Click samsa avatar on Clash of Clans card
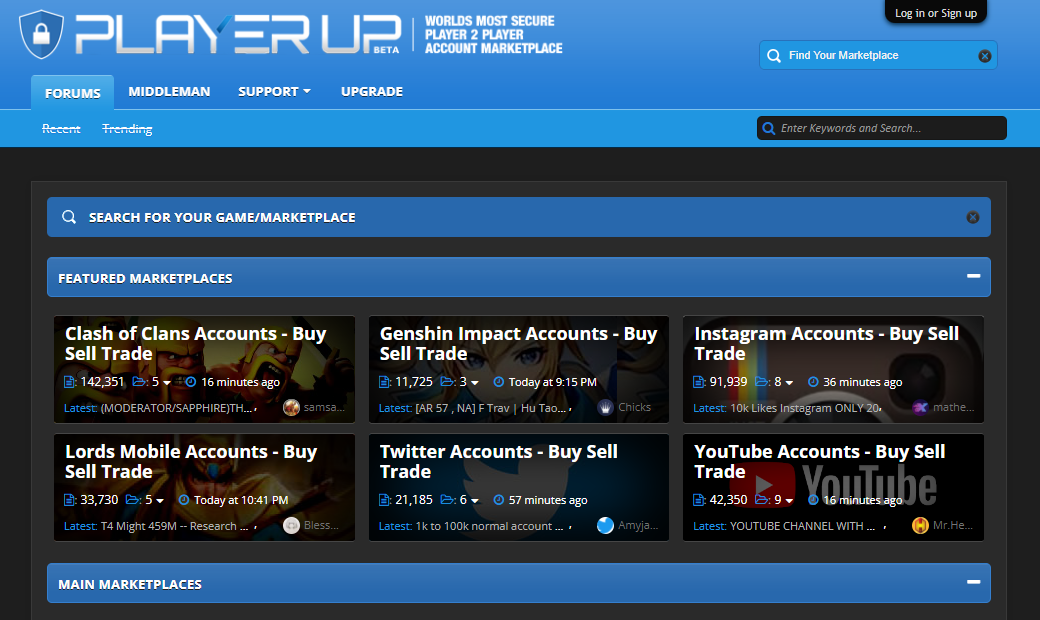Screen dimensions: 1040x620 (x=291, y=407)
